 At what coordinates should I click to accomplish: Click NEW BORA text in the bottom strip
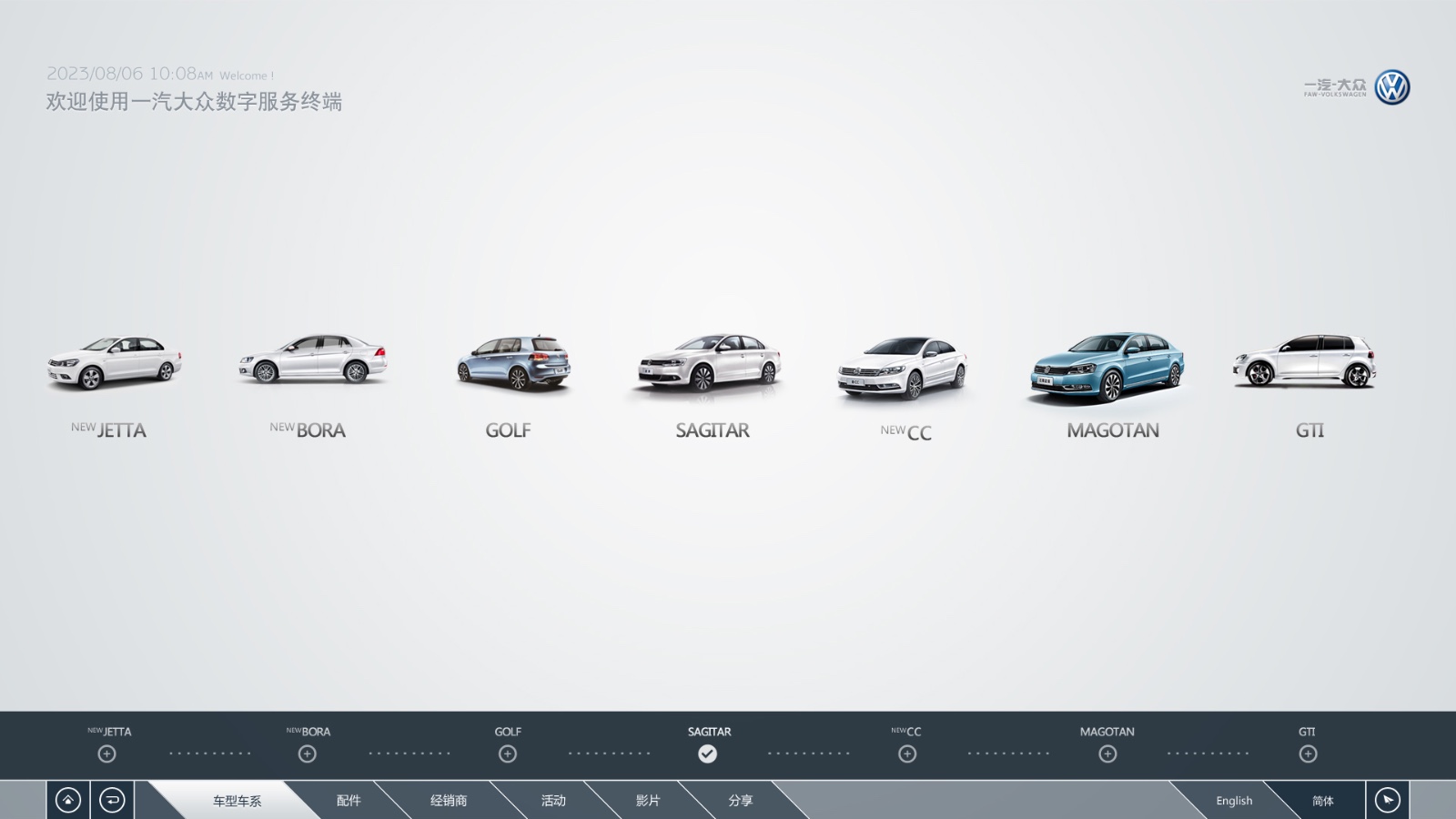click(x=308, y=731)
